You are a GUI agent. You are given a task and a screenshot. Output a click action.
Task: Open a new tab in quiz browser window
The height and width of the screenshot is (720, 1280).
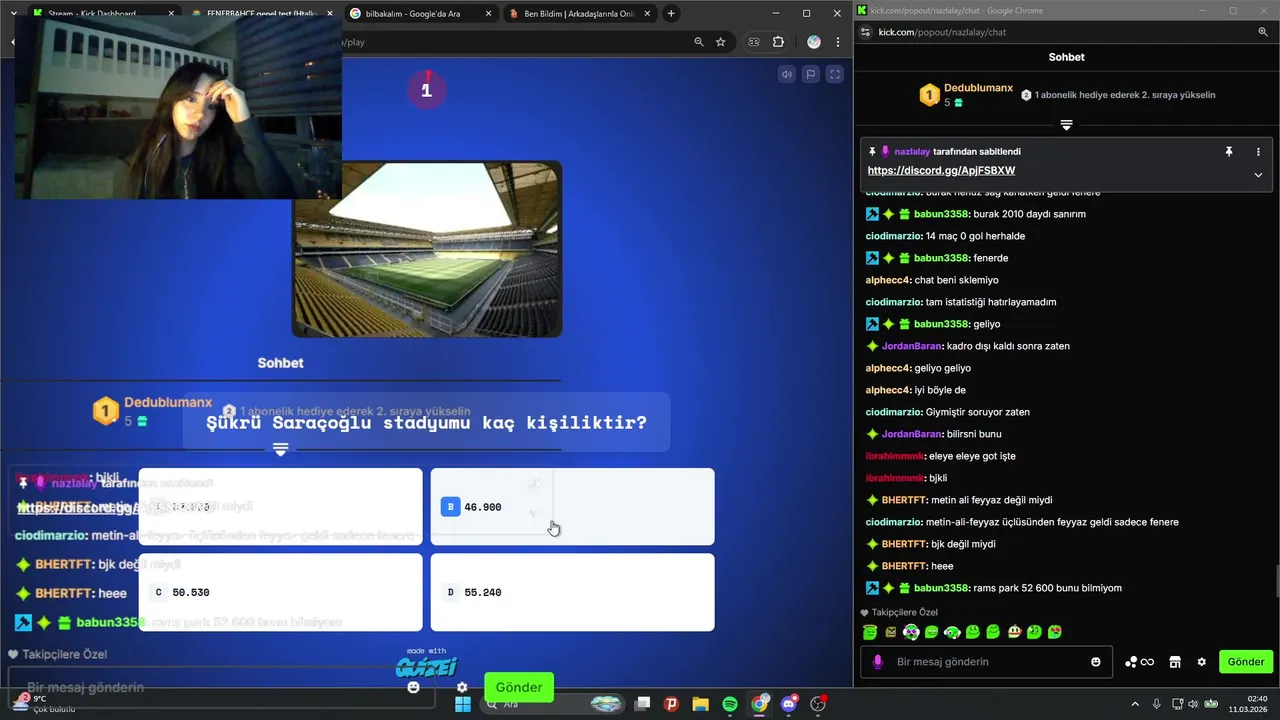click(x=671, y=14)
